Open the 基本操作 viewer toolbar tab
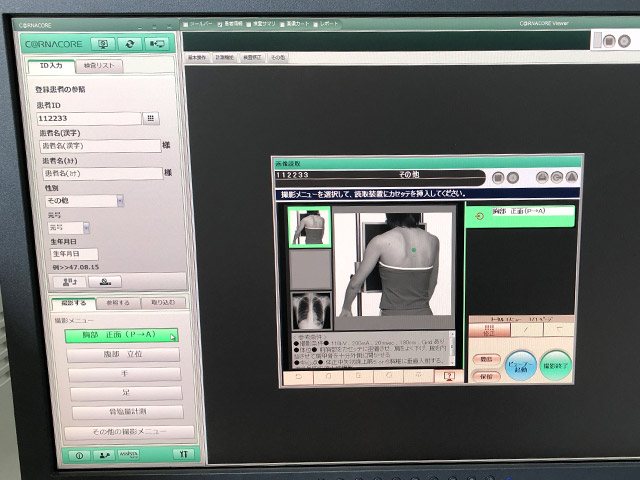The image size is (640, 480). point(197,58)
